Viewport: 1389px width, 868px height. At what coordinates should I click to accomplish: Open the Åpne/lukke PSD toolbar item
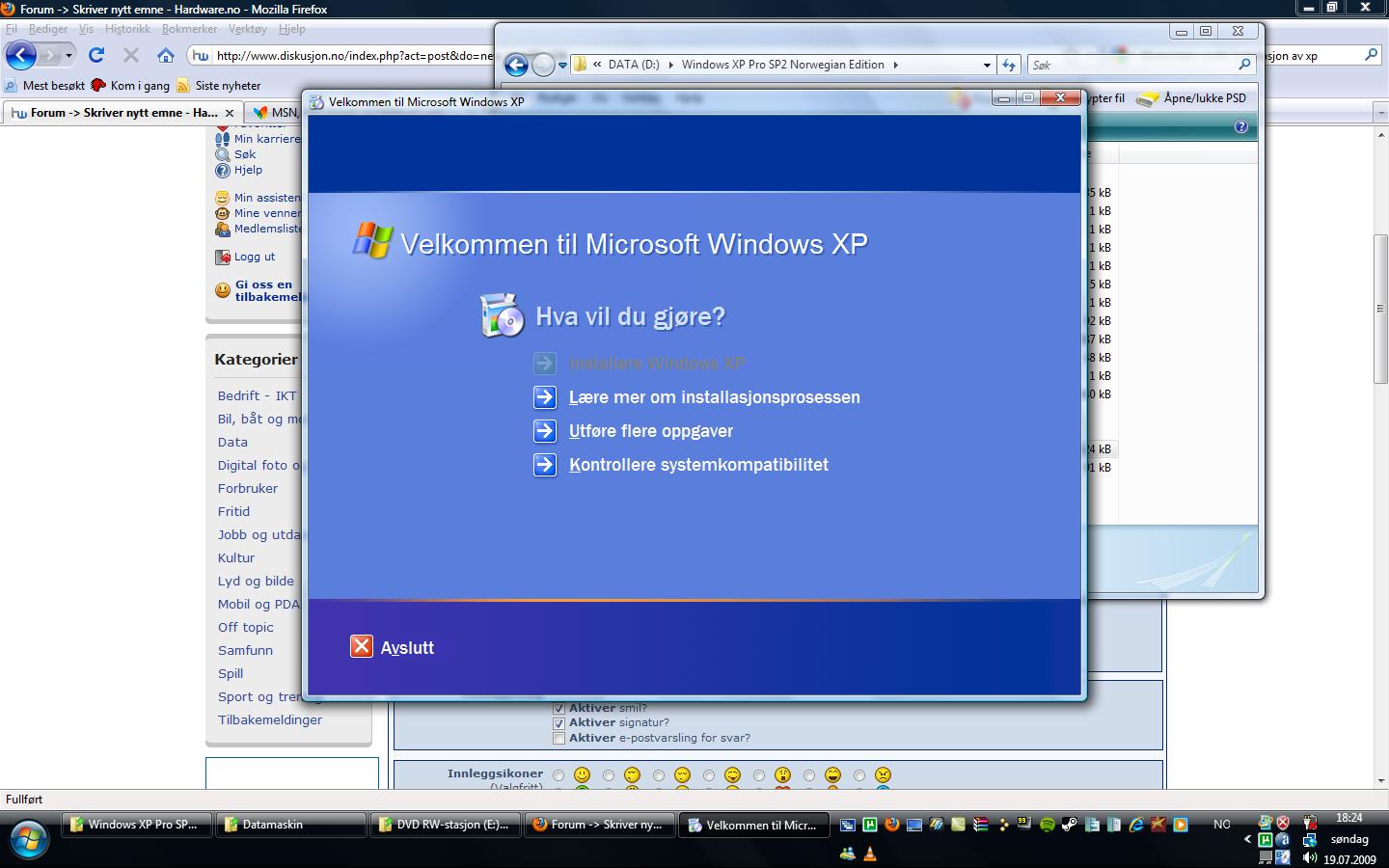[1192, 98]
